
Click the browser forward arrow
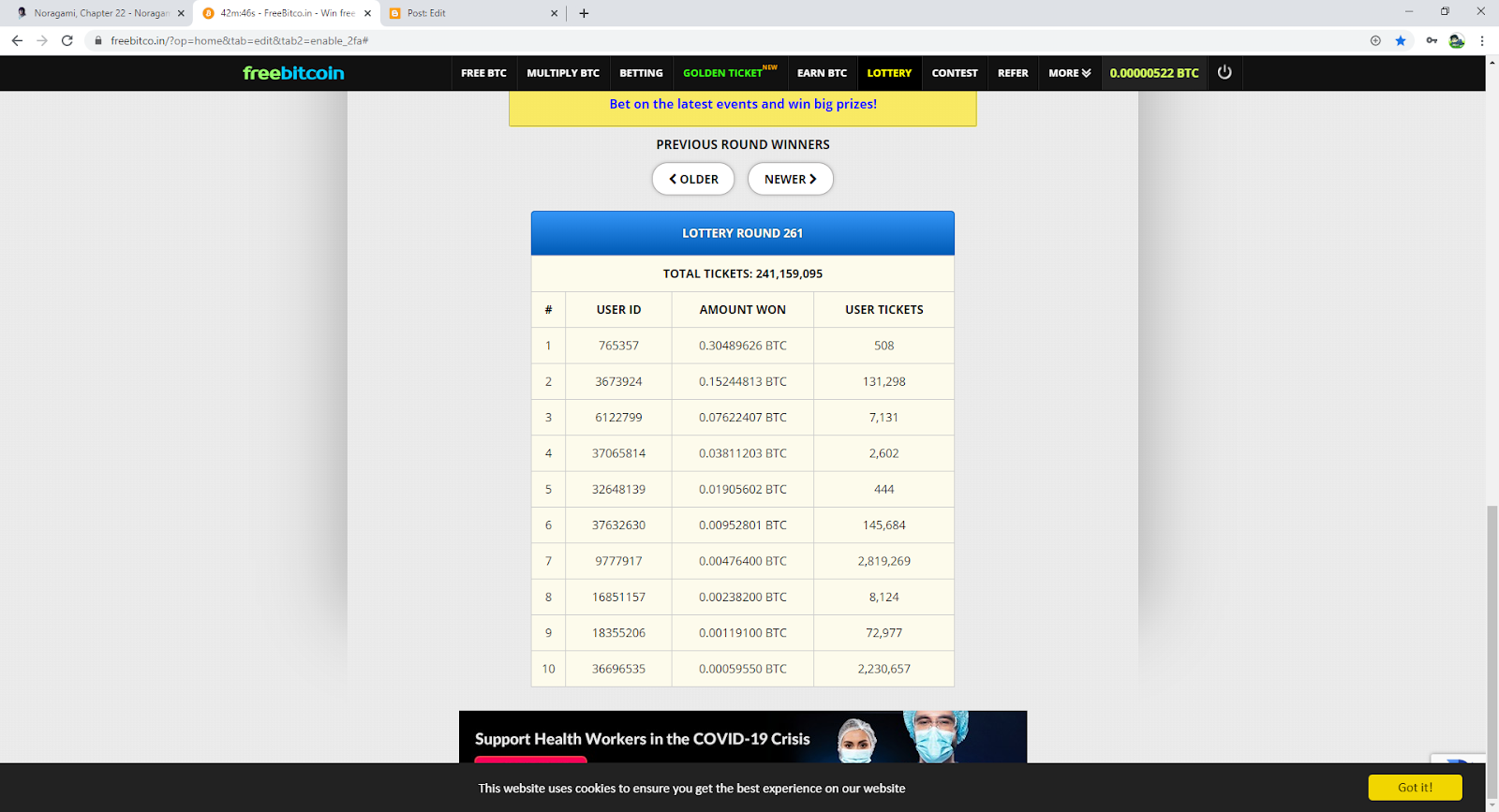pos(42,40)
